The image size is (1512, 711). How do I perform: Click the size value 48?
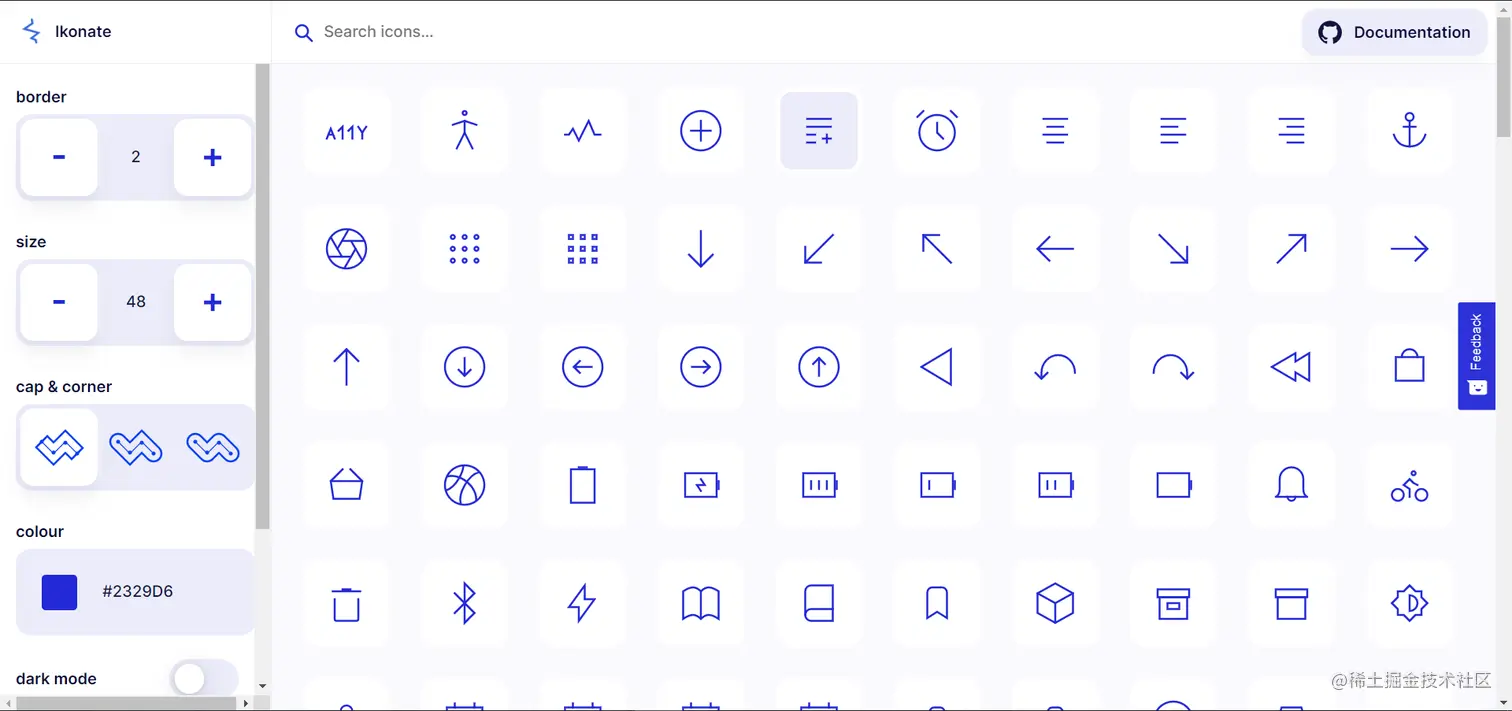[136, 302]
